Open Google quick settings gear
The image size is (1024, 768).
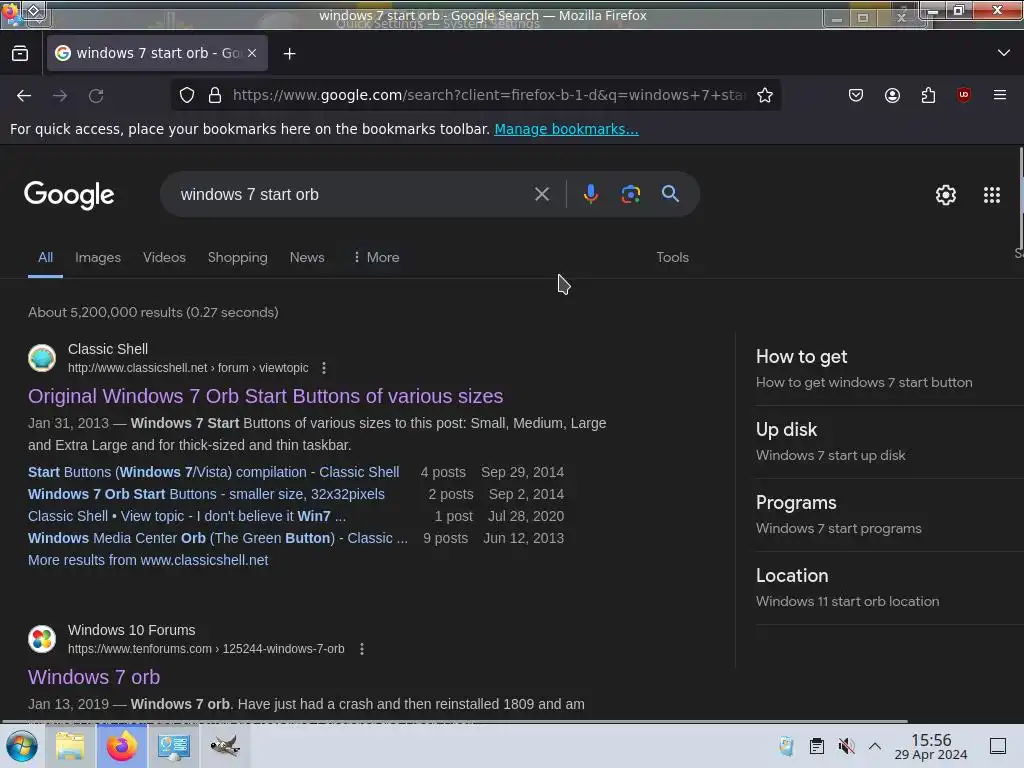(946, 195)
